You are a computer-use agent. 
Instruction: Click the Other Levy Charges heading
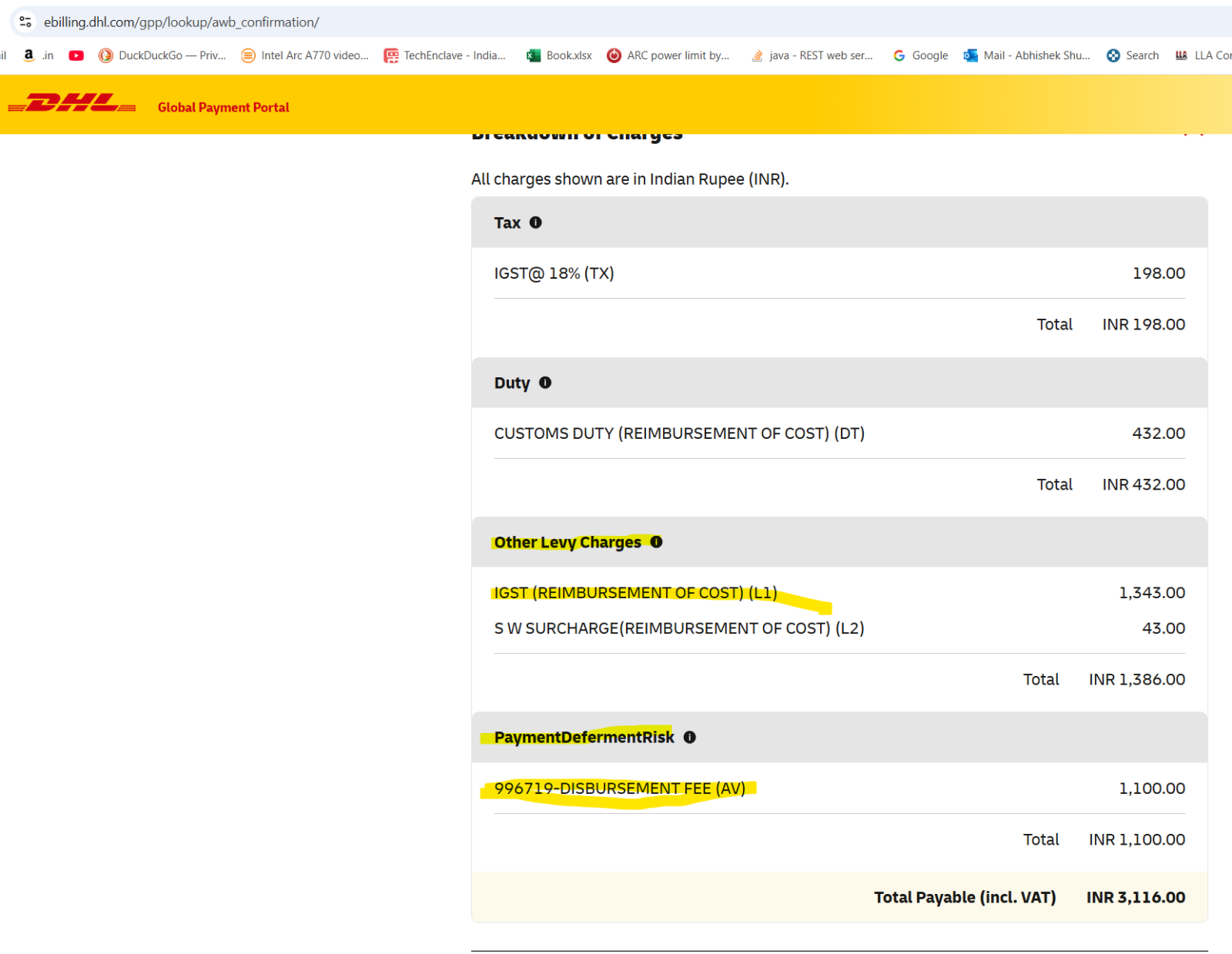click(567, 542)
